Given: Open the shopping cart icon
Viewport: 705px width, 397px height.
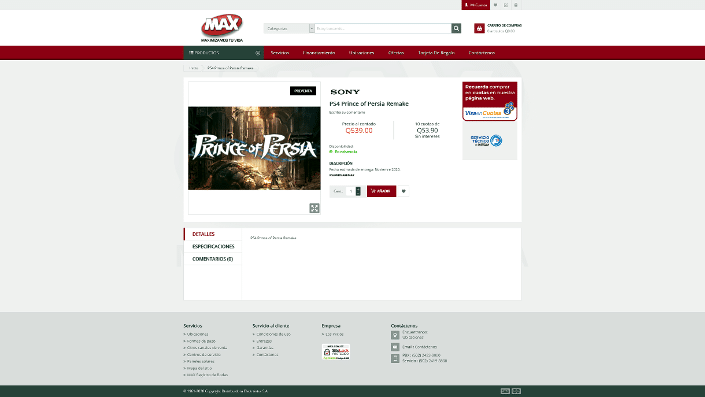Looking at the screenshot, I should pos(479,28).
